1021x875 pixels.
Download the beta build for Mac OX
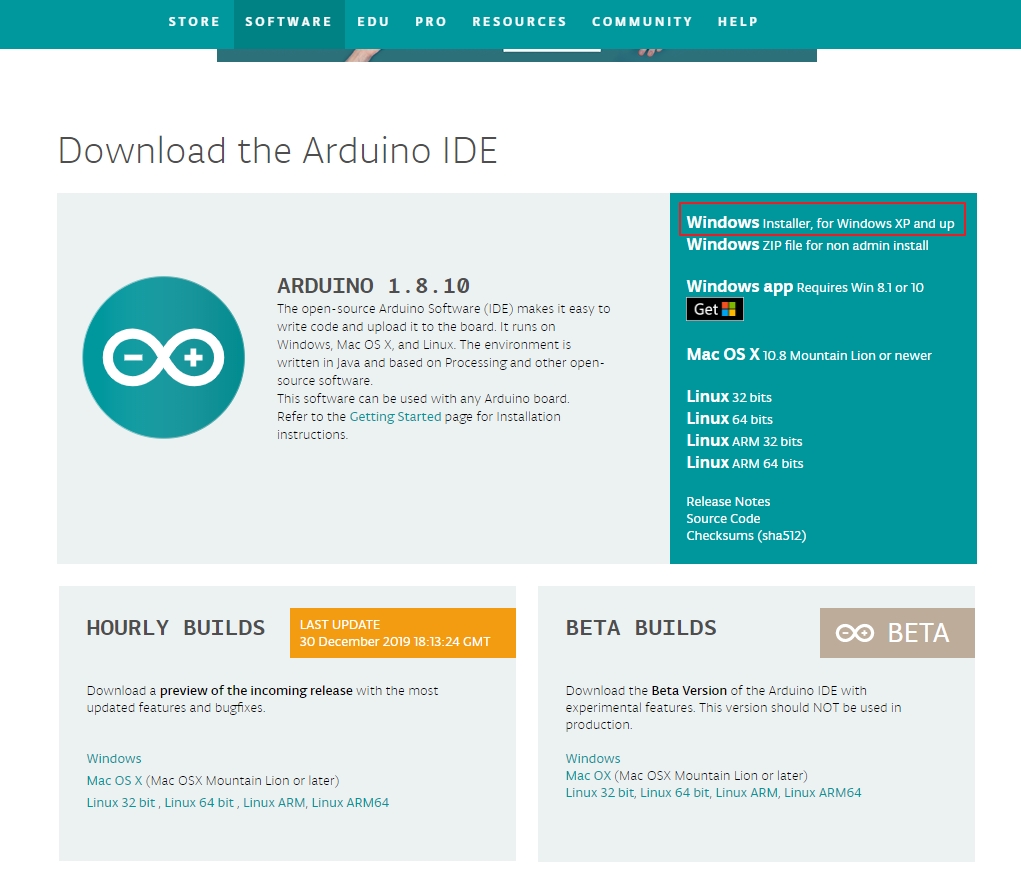(x=588, y=775)
